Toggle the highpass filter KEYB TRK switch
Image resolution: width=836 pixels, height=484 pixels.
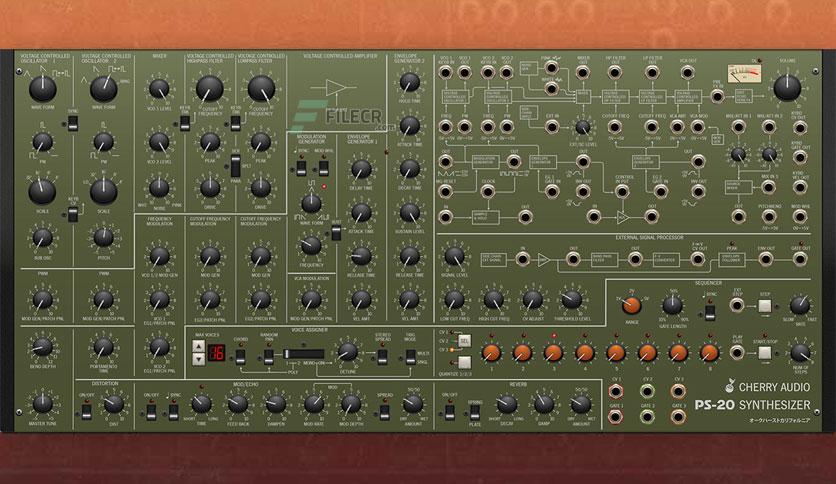(184, 124)
